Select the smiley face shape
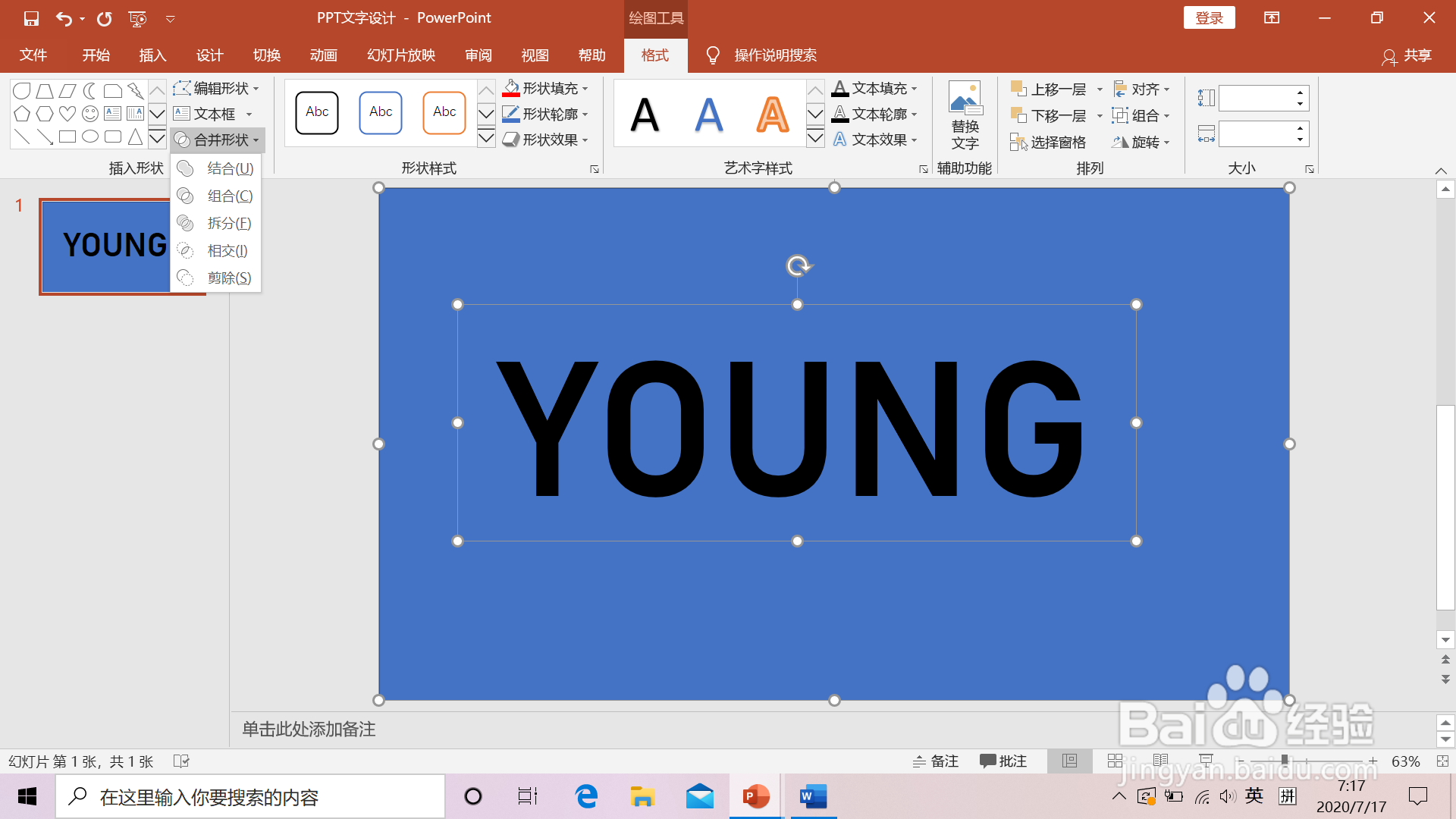The height and width of the screenshot is (819, 1456). [90, 114]
